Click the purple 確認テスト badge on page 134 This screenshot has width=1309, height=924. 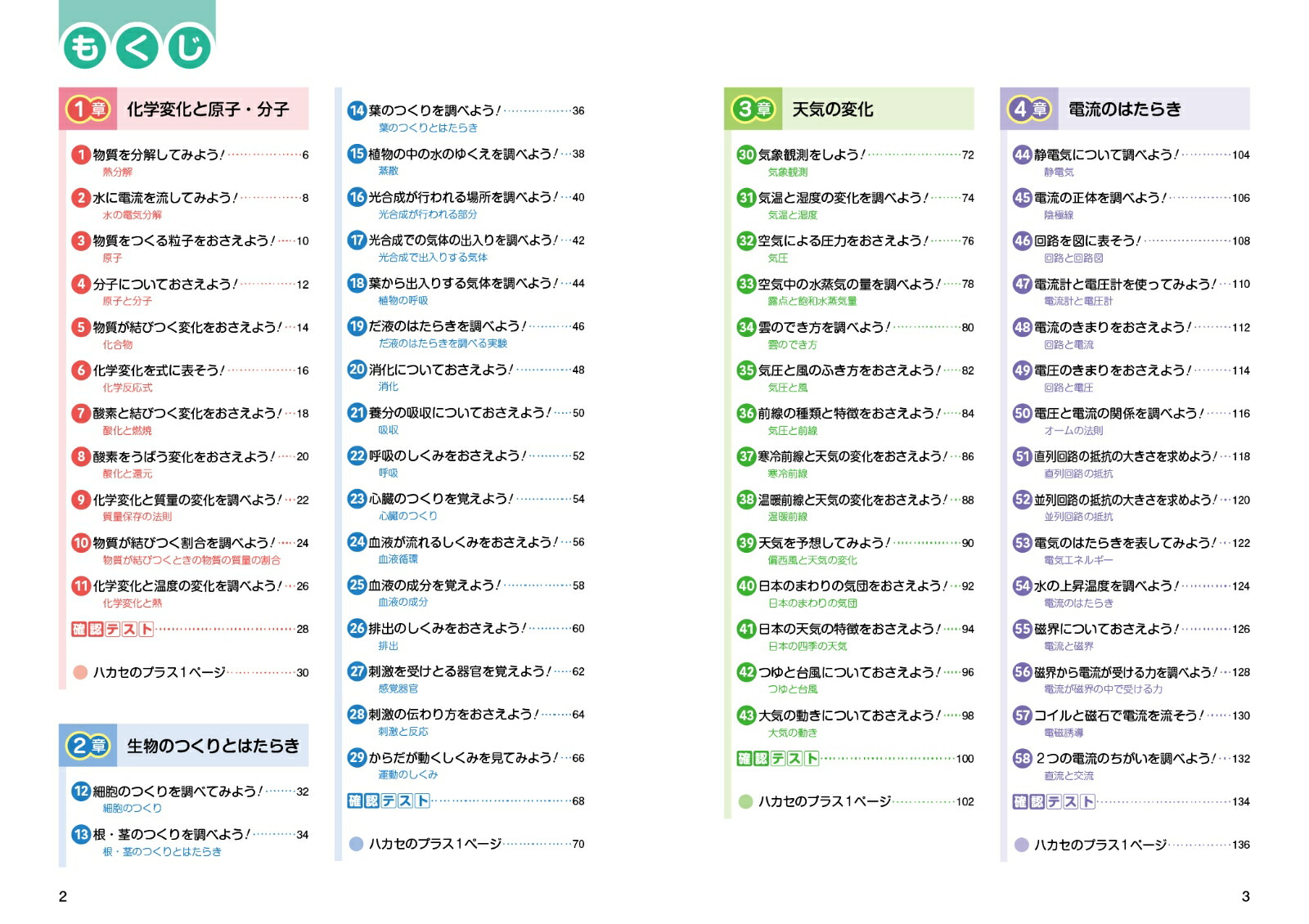coord(1055,801)
